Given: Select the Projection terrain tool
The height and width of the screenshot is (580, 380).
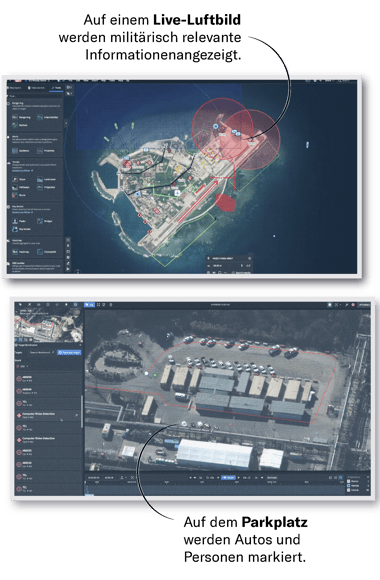Looking at the screenshot, I should coord(46,187).
